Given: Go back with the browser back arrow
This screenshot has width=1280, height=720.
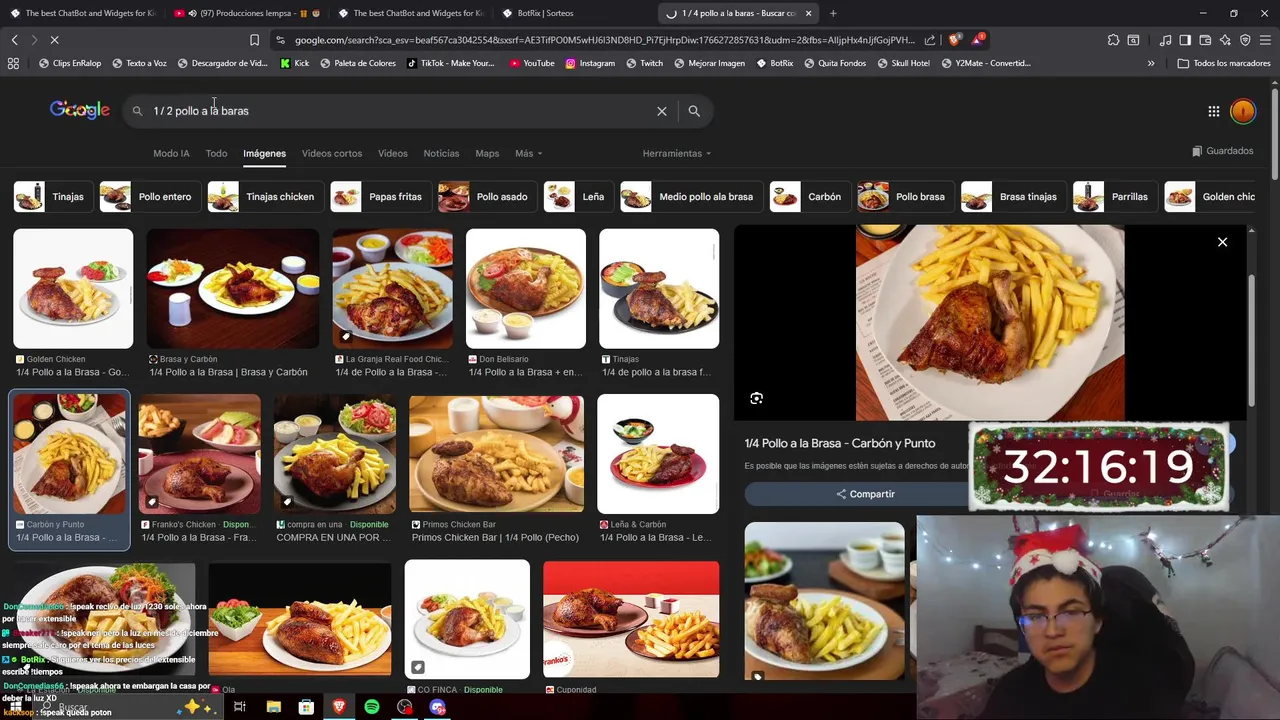Looking at the screenshot, I should (x=14, y=40).
